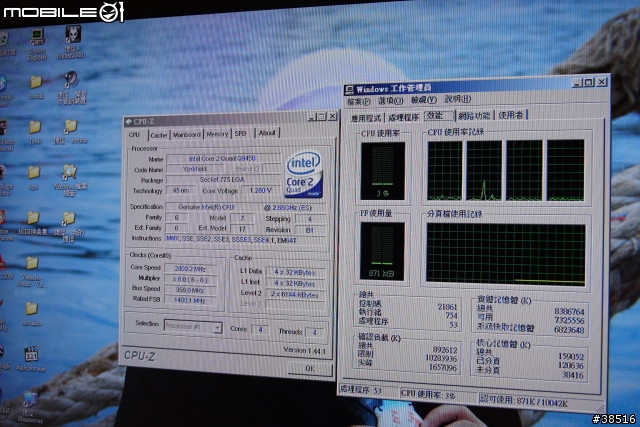Viewport: 640px width, 427px height.
Task: Click the 控制碼 value 21861
Action: (x=447, y=307)
